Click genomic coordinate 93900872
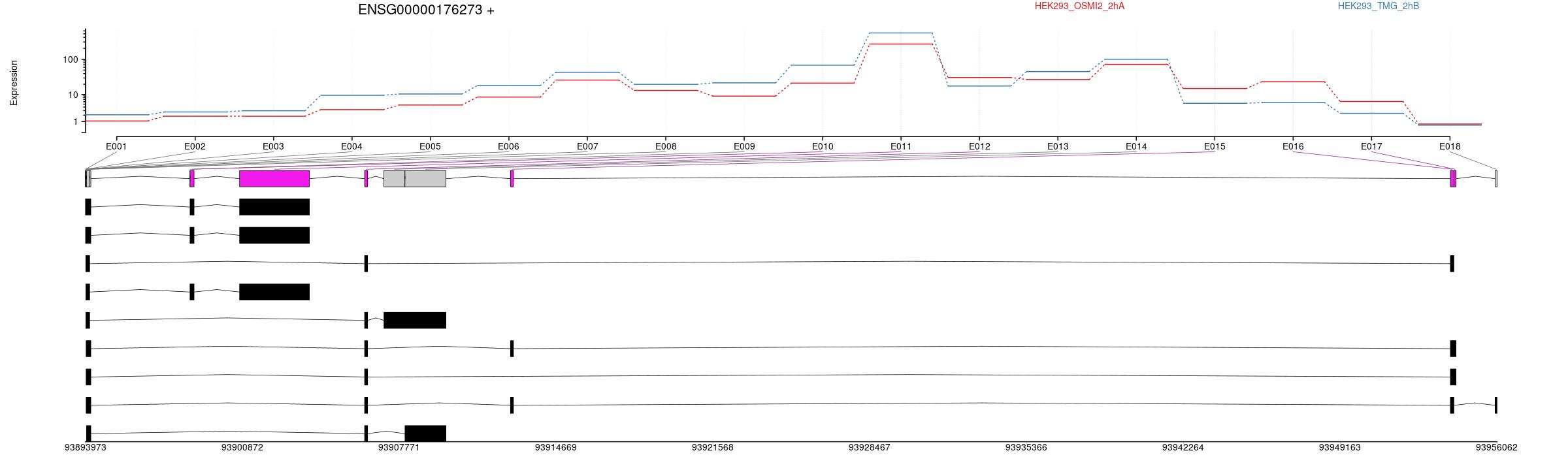Screen dimensions: 1568x457 (242, 447)
